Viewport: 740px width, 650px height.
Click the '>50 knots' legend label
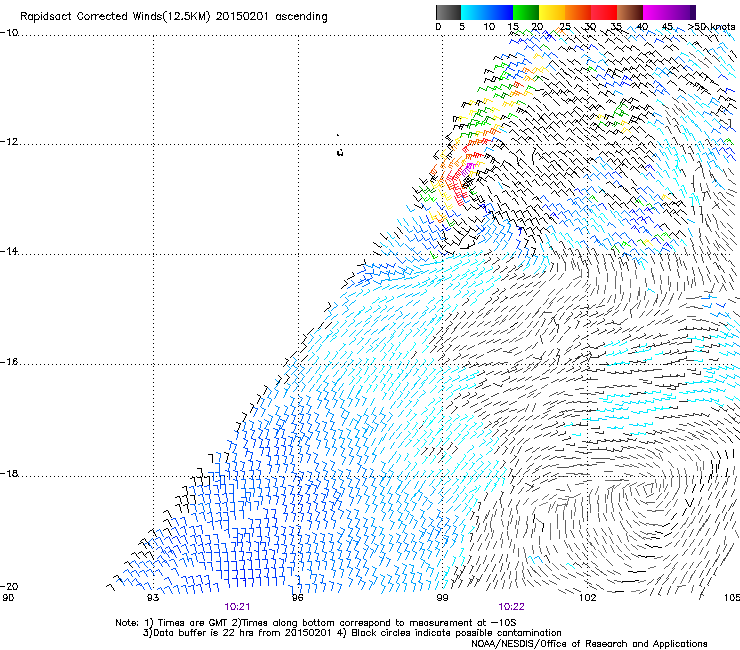click(x=711, y=27)
